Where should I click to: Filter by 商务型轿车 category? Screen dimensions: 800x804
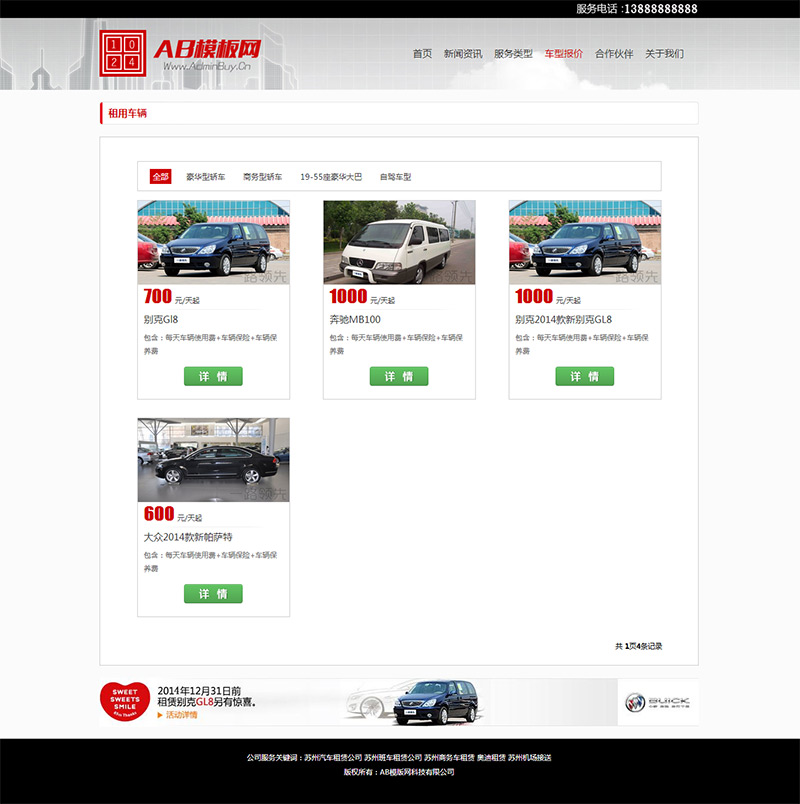(x=263, y=177)
